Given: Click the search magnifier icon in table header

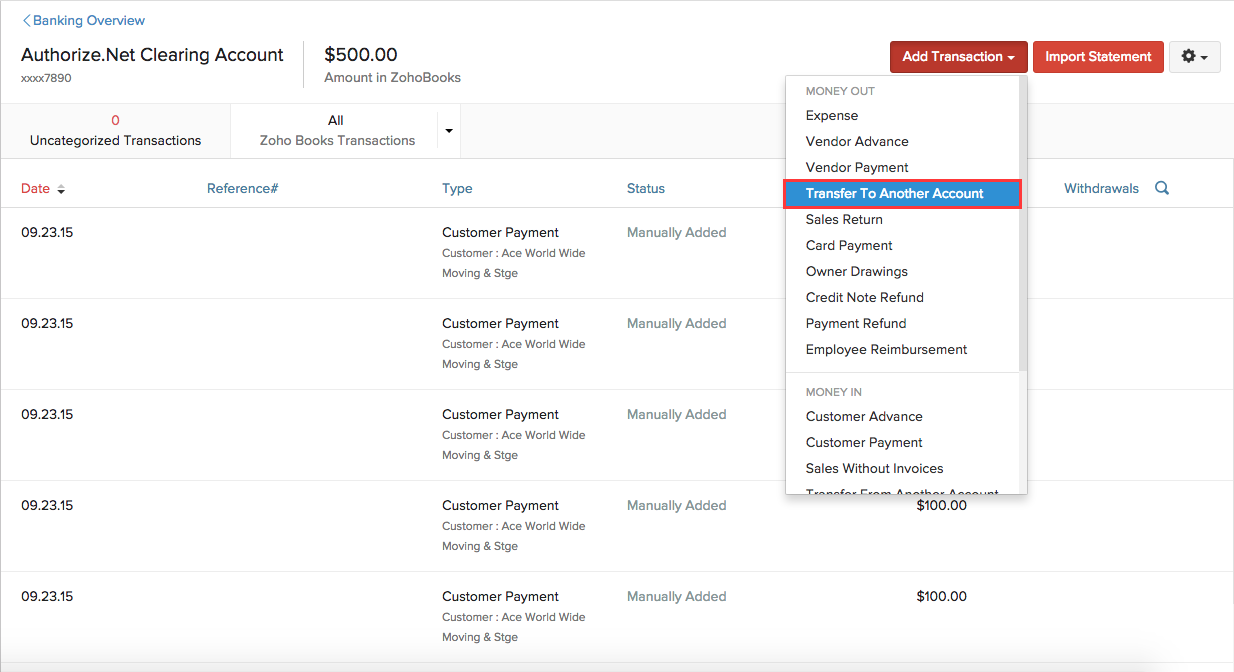Looking at the screenshot, I should click(x=1161, y=188).
